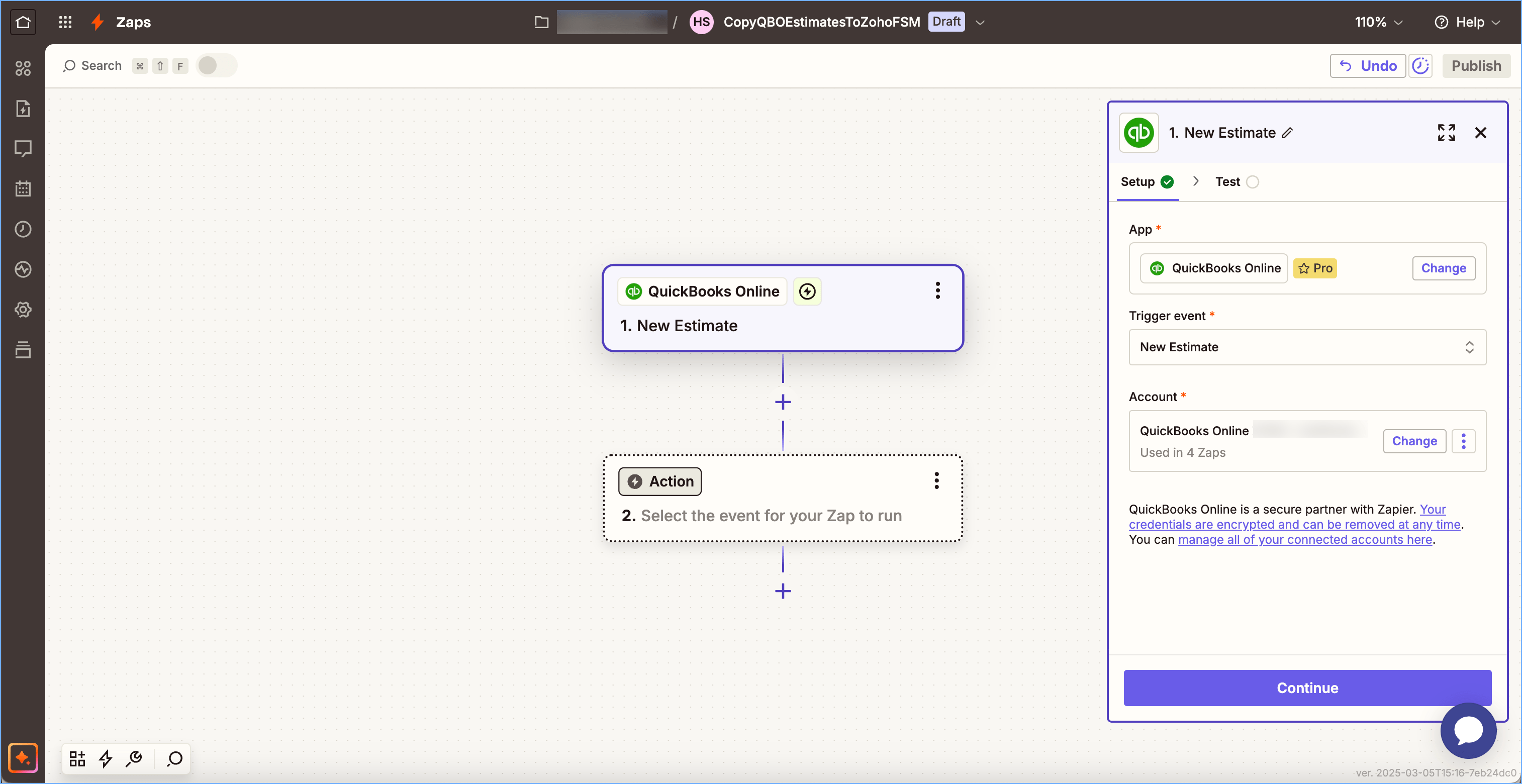Click the manage all connected accounts link
The image size is (1522, 784).
[1304, 540]
